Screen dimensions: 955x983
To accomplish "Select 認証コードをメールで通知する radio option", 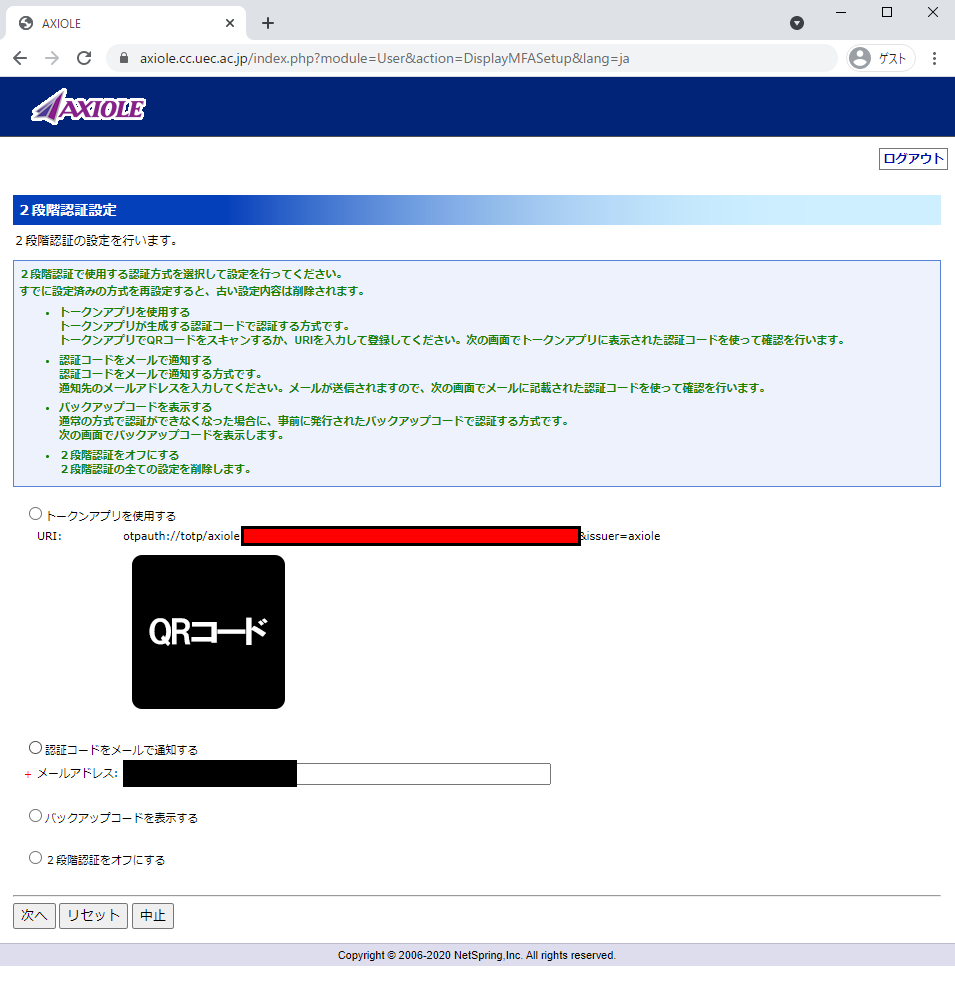I will pyautogui.click(x=36, y=748).
